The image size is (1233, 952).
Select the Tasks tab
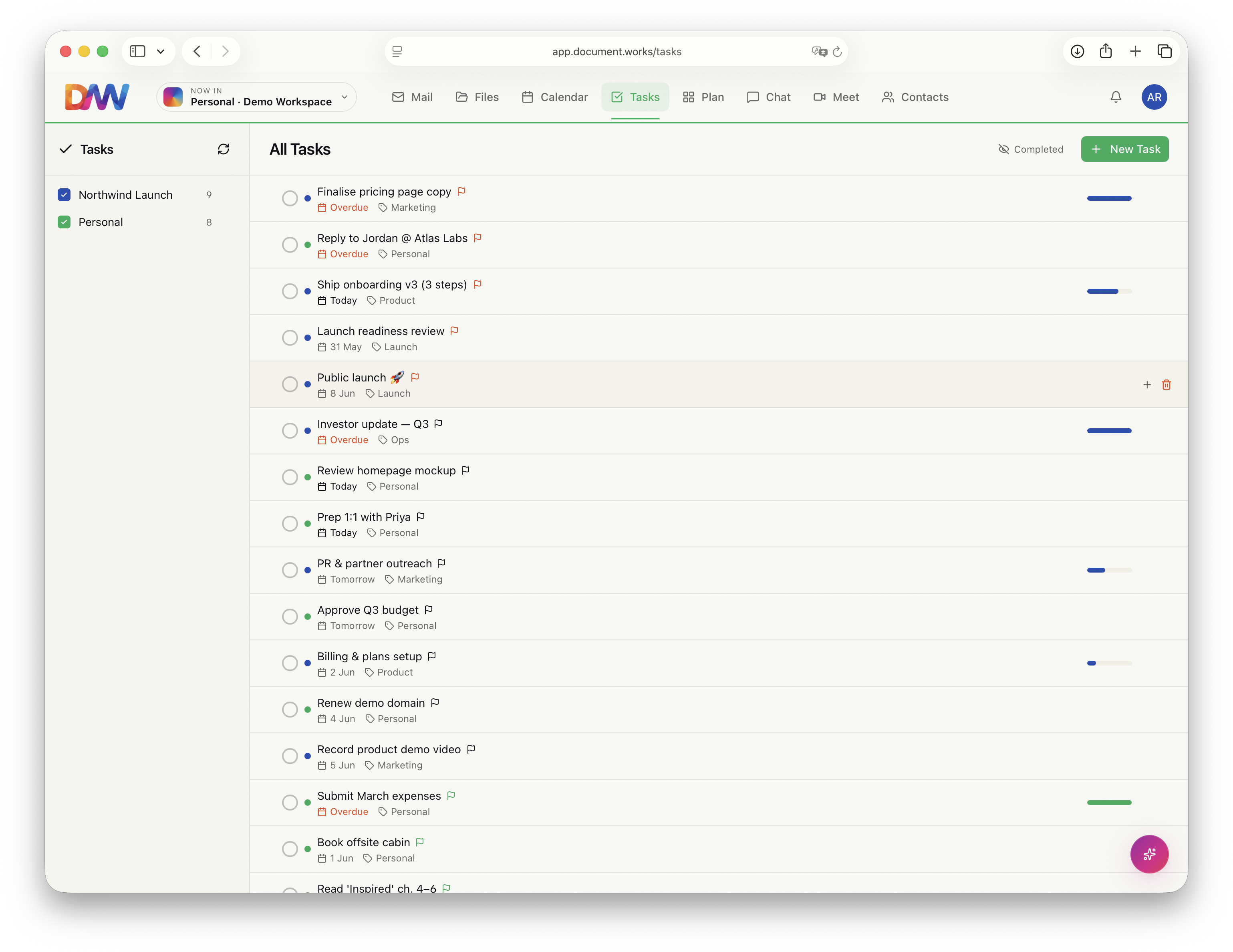click(x=635, y=97)
